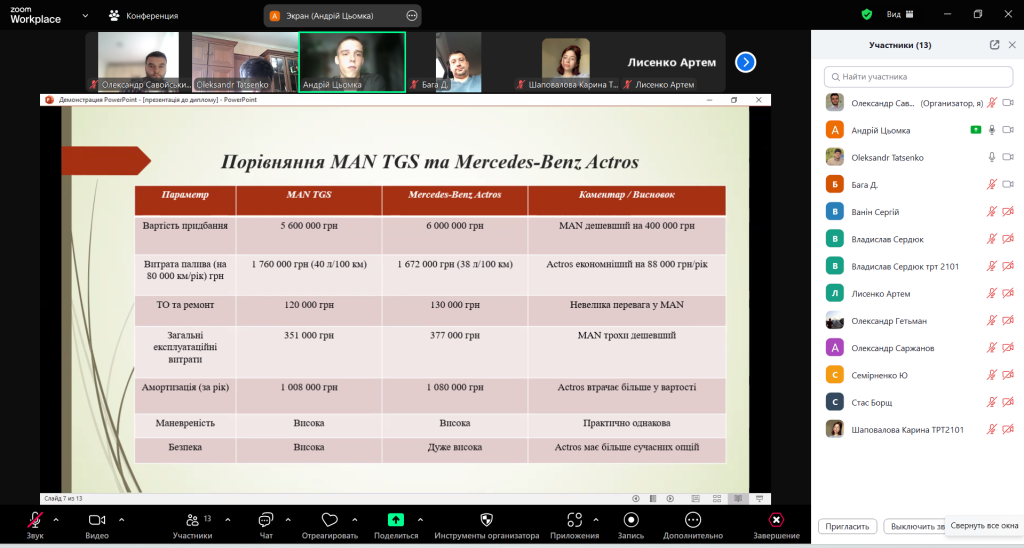Viewport: 1024px width, 548px height.
Task: Select Андрій Цьомка video thumbnail
Action: point(352,62)
